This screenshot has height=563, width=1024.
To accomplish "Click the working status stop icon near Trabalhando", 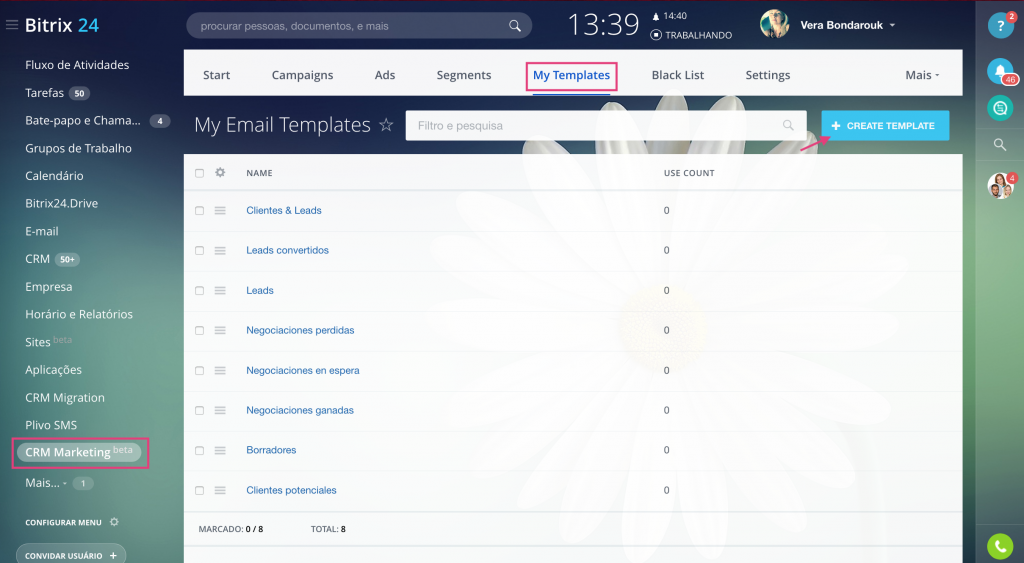I will (656, 35).
